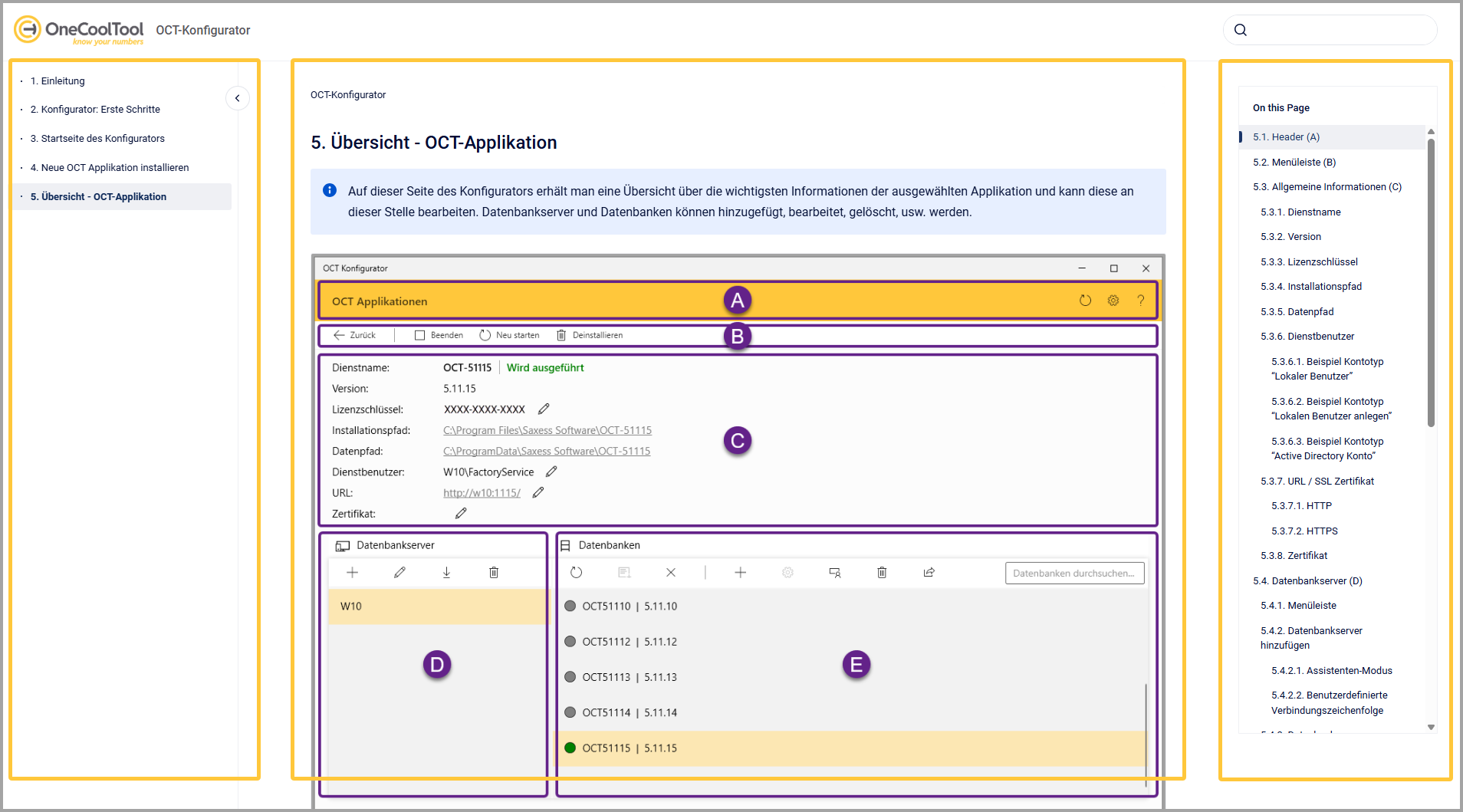Select the OCT51115 database with green status
The image size is (1463, 812).
click(629, 748)
